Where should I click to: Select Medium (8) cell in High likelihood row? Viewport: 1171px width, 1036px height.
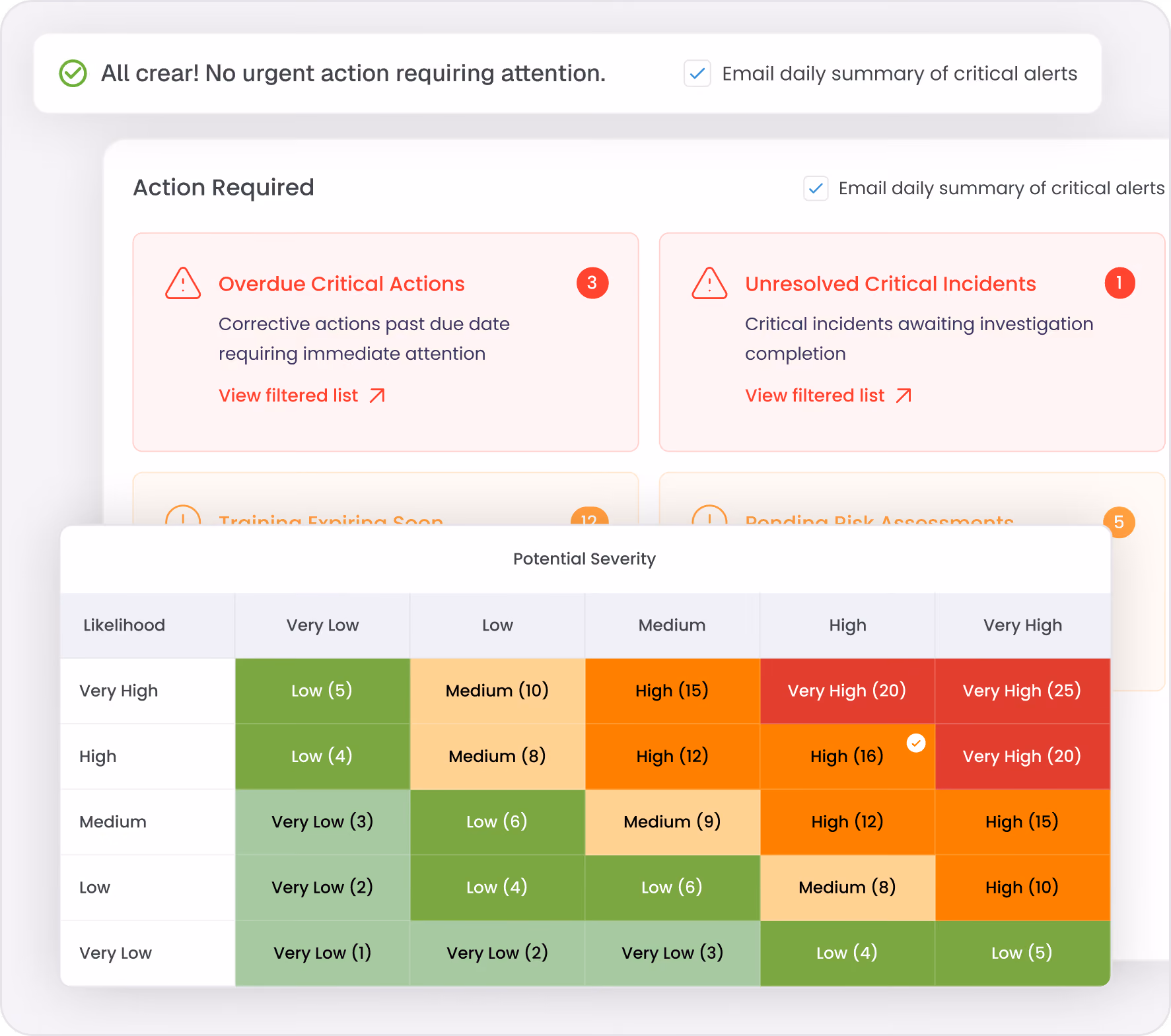[x=497, y=756]
